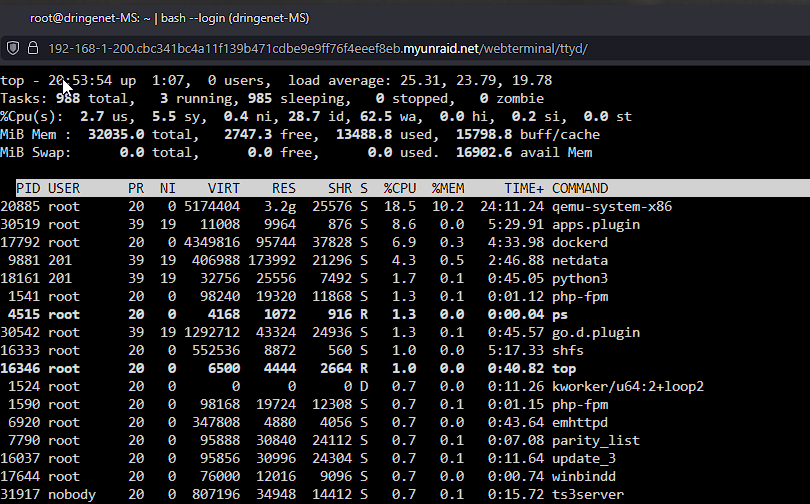Click the RES column header
This screenshot has width=810, height=504.
coord(284,188)
